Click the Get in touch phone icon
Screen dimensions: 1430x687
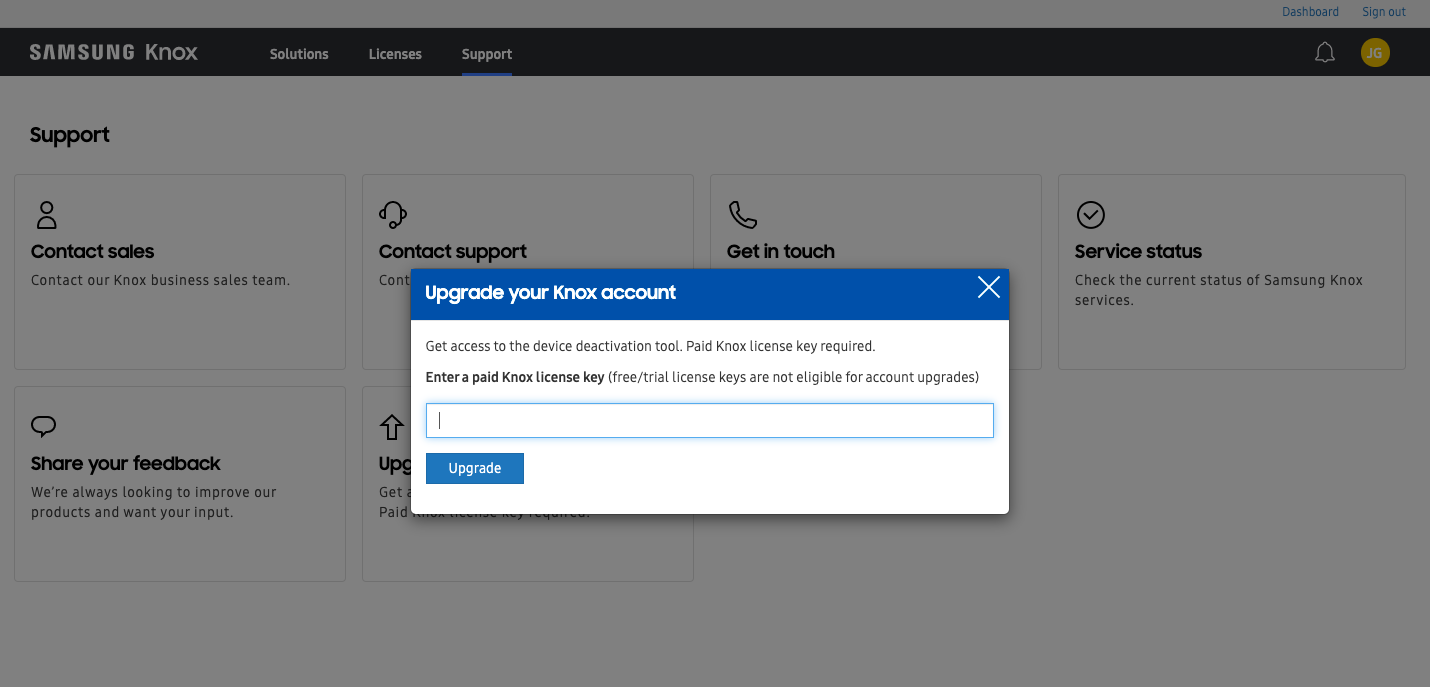pyautogui.click(x=742, y=215)
